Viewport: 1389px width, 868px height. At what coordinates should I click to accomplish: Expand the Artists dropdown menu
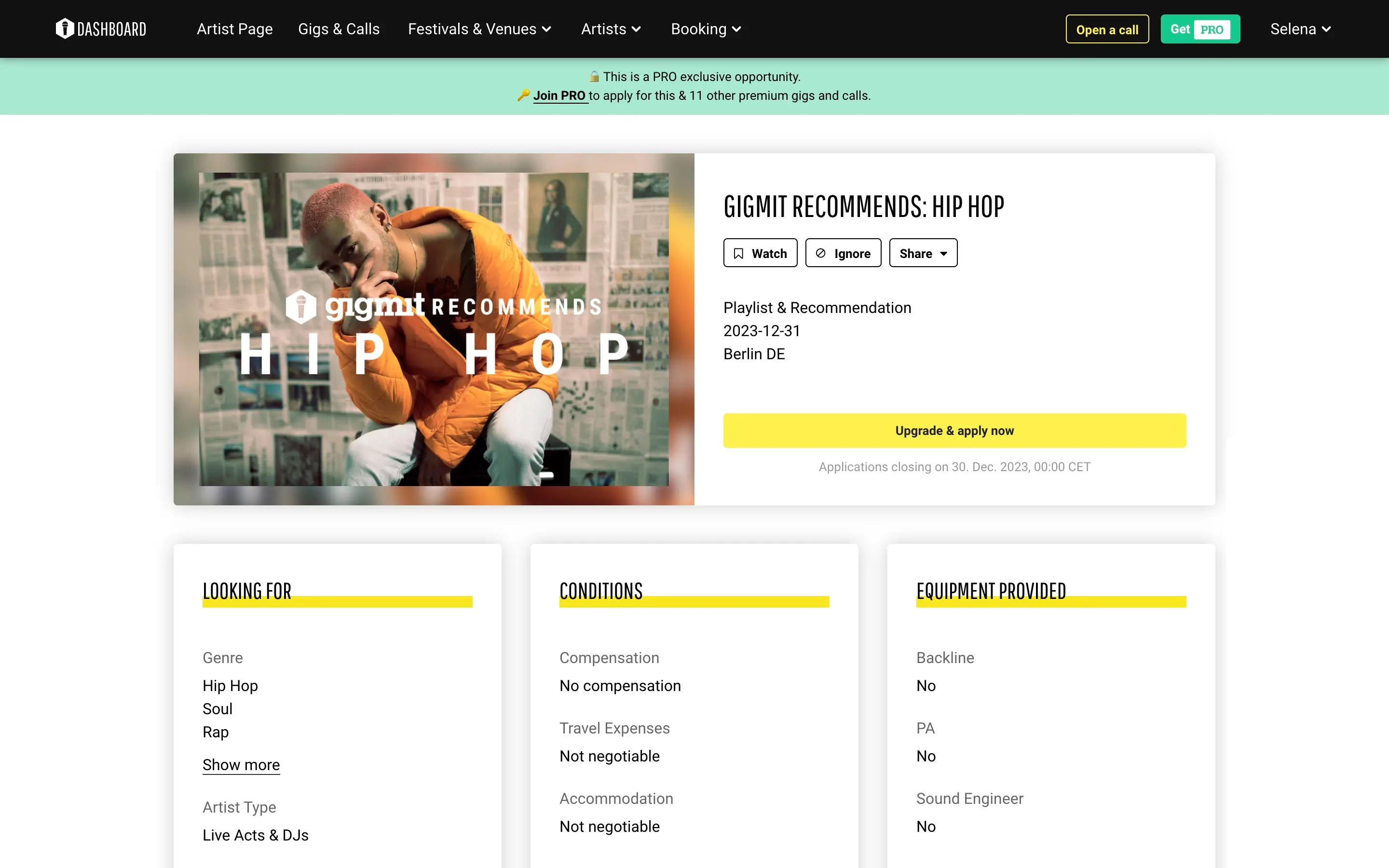(611, 29)
